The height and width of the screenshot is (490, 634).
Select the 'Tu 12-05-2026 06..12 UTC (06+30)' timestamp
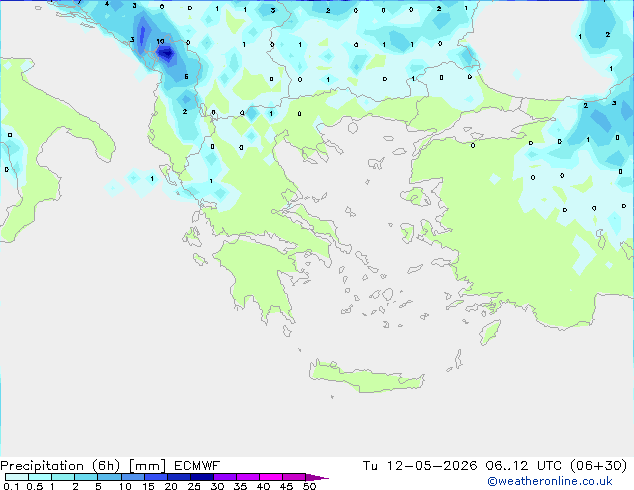(495, 466)
